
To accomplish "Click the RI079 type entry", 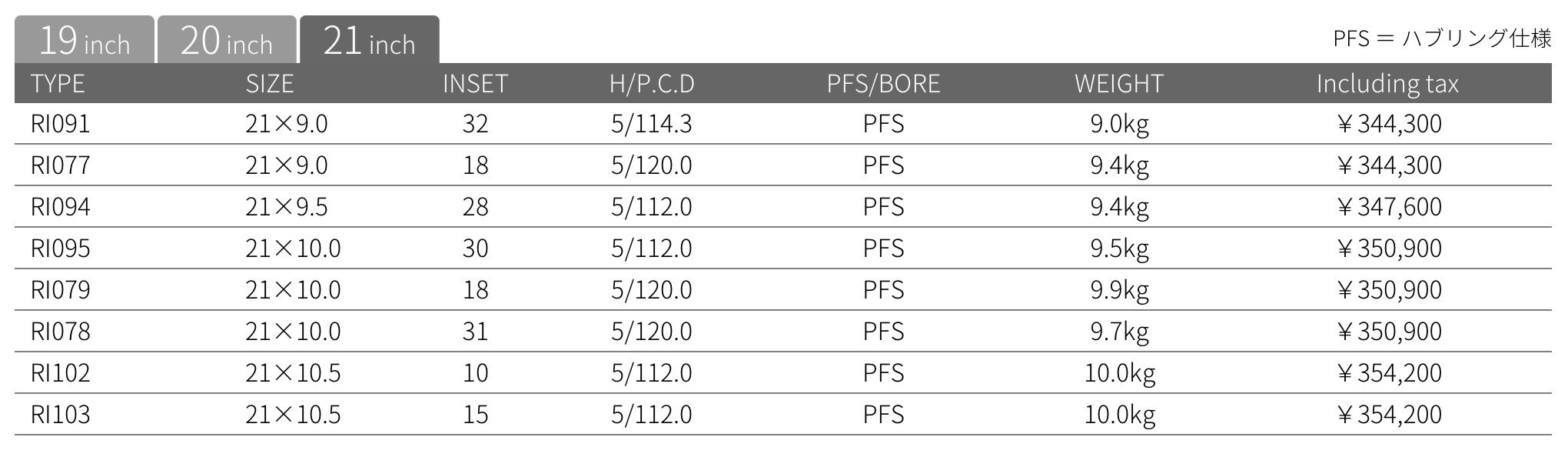I will click(x=61, y=290).
